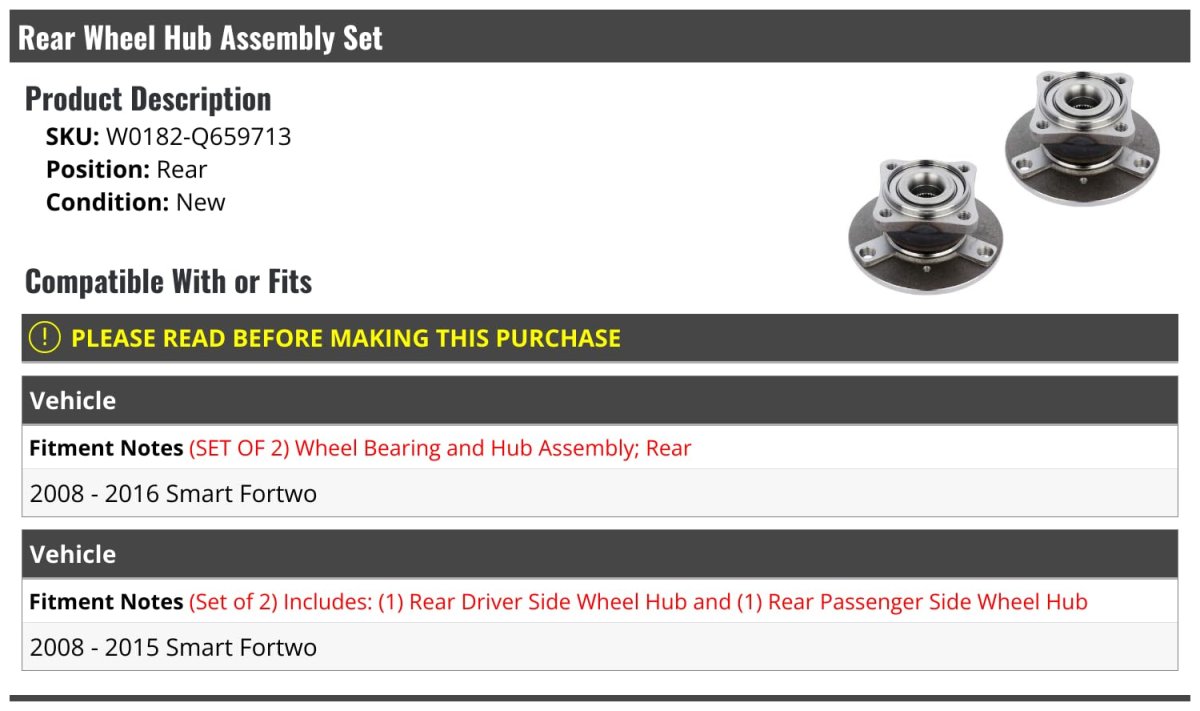Click the Rear position value
Viewport: 1200px width, 711px height.
(x=182, y=170)
